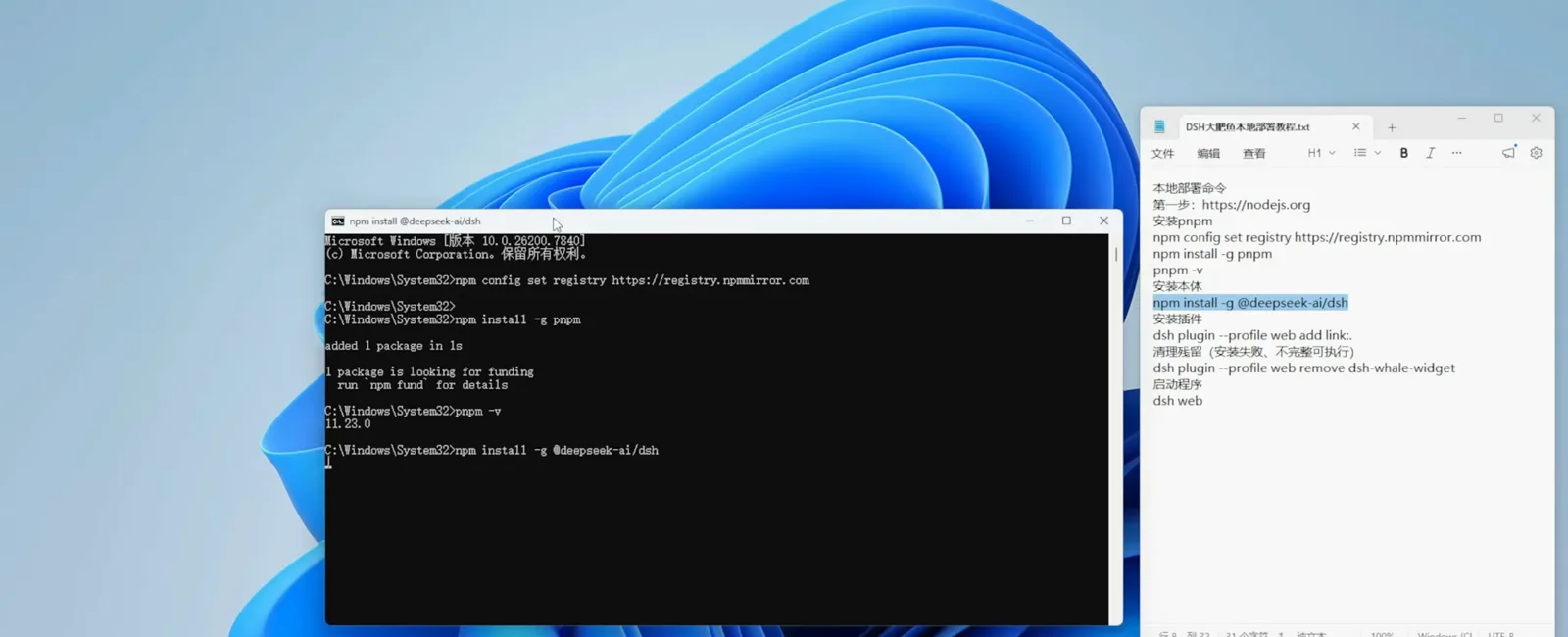Close the DSH大肥鱼本地部署教程.txt tab
The height and width of the screenshot is (637, 1568).
coord(1356,126)
